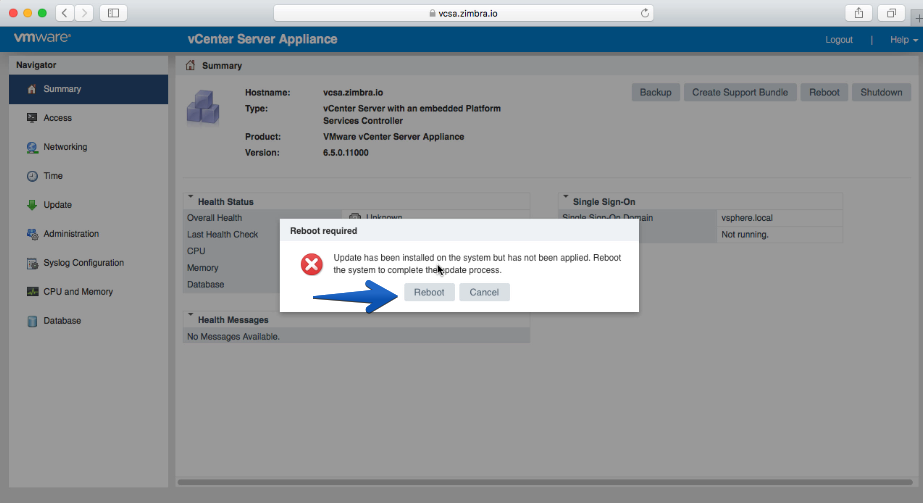Select Time in the Navigator
Screen dimensions: 923x503
coord(88,176)
